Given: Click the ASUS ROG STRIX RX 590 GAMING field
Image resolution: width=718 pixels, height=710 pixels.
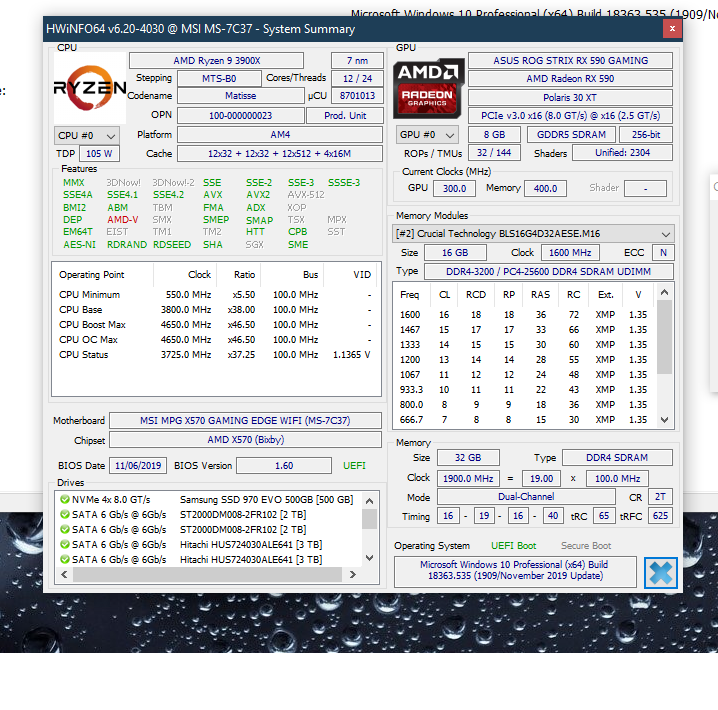Looking at the screenshot, I should click(570, 60).
